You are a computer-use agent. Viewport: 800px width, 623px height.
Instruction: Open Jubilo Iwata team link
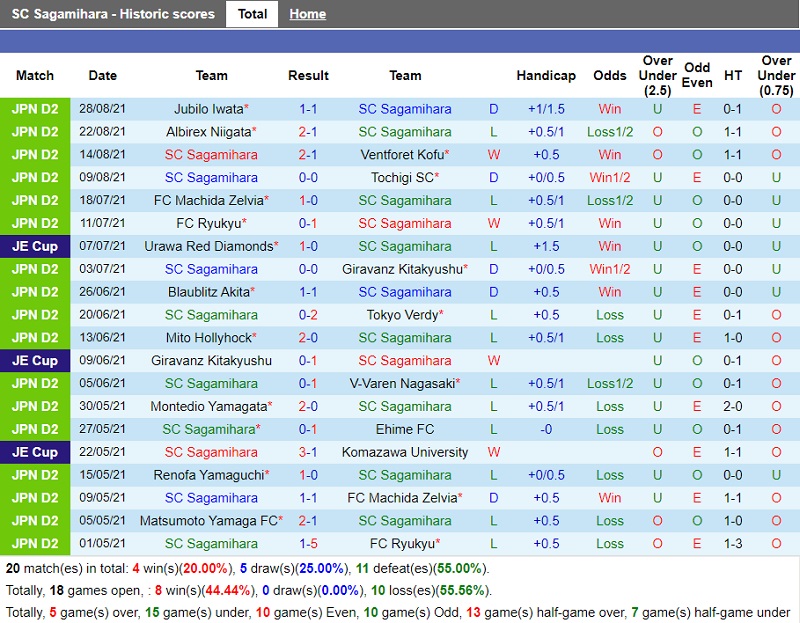click(208, 109)
